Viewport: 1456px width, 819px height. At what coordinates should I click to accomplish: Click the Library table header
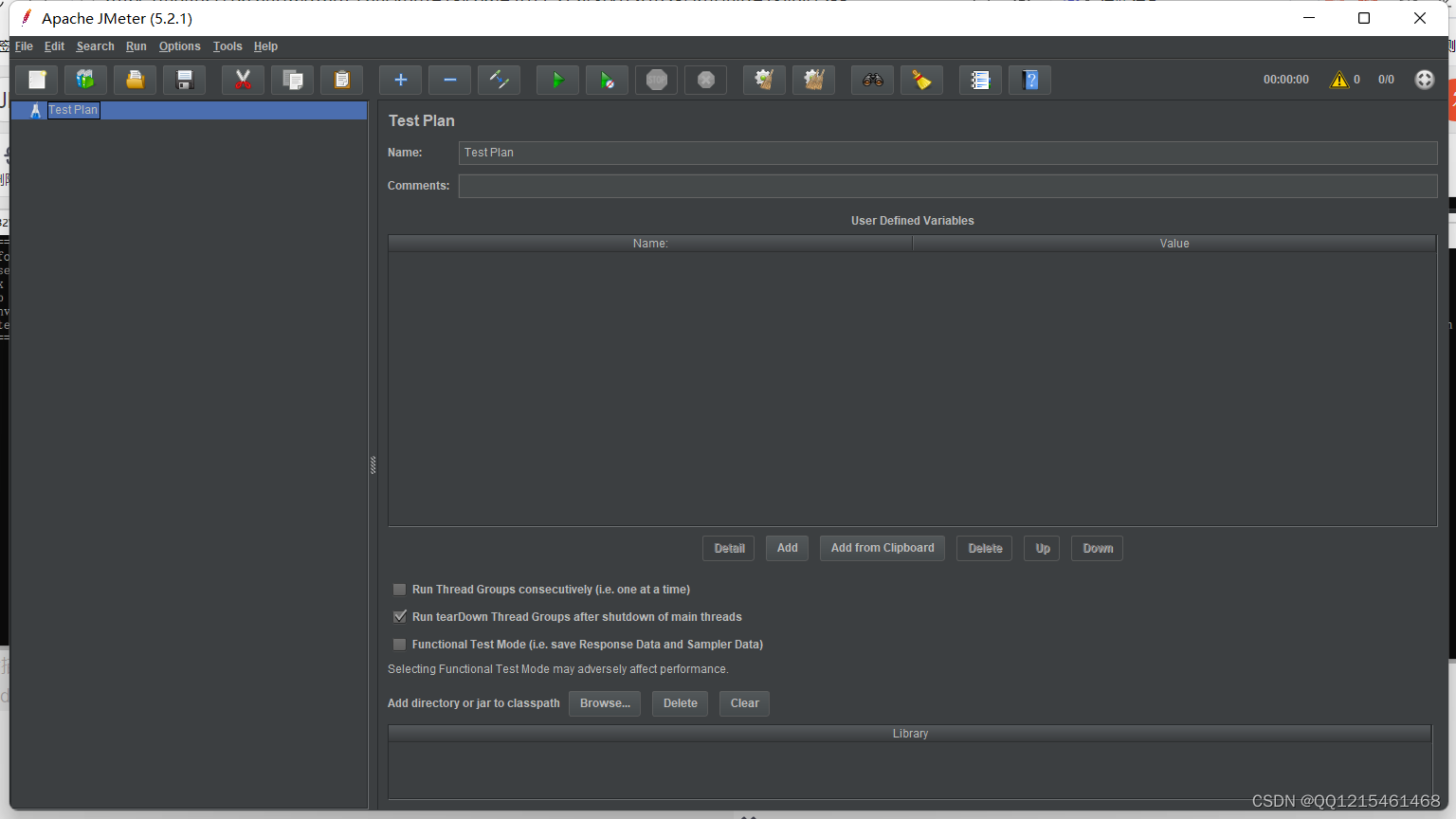tap(910, 734)
